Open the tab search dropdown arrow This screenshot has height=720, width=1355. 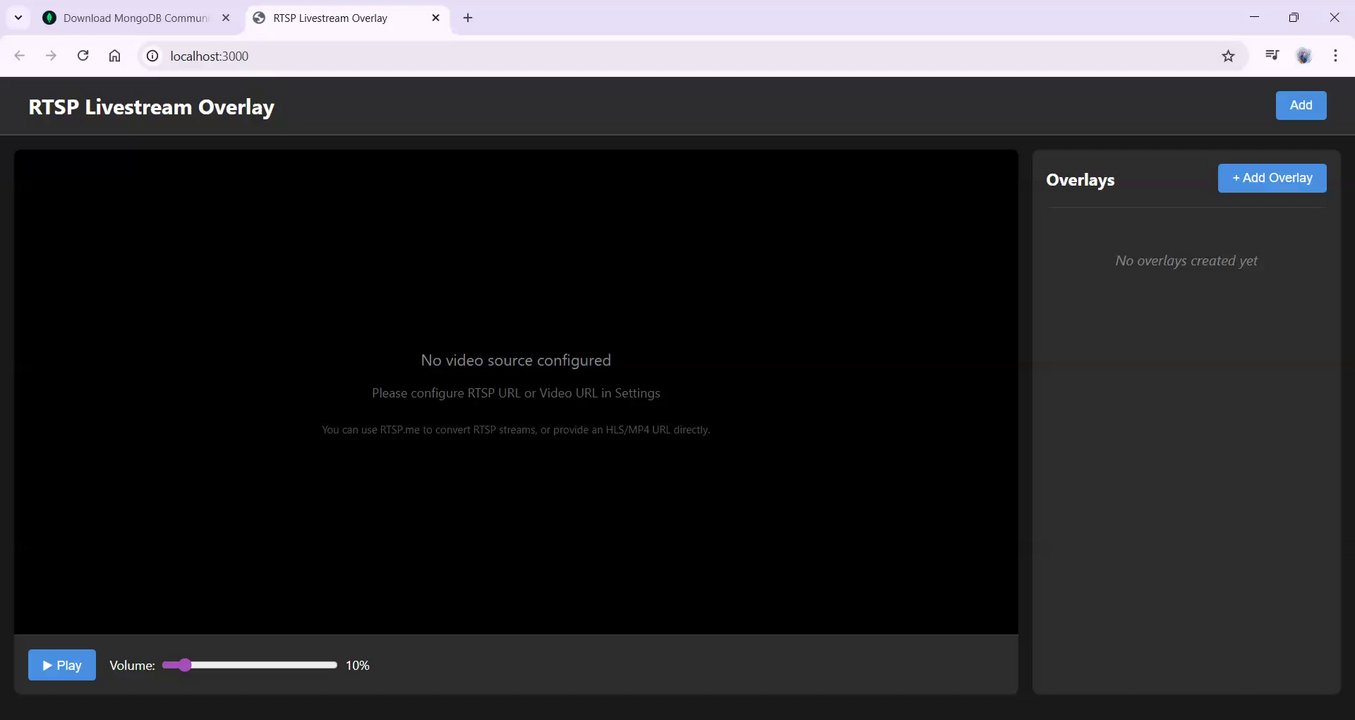point(18,18)
